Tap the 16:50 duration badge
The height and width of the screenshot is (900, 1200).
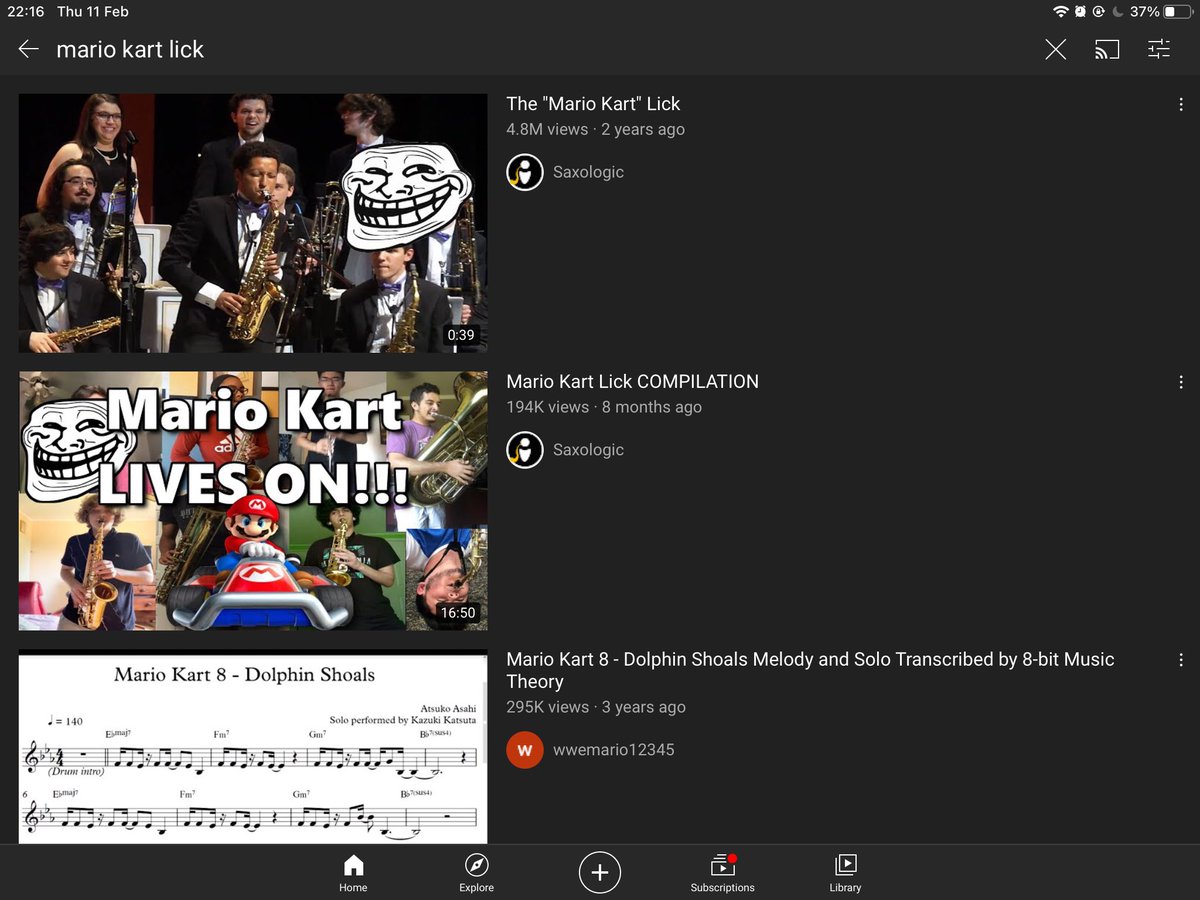pos(458,613)
